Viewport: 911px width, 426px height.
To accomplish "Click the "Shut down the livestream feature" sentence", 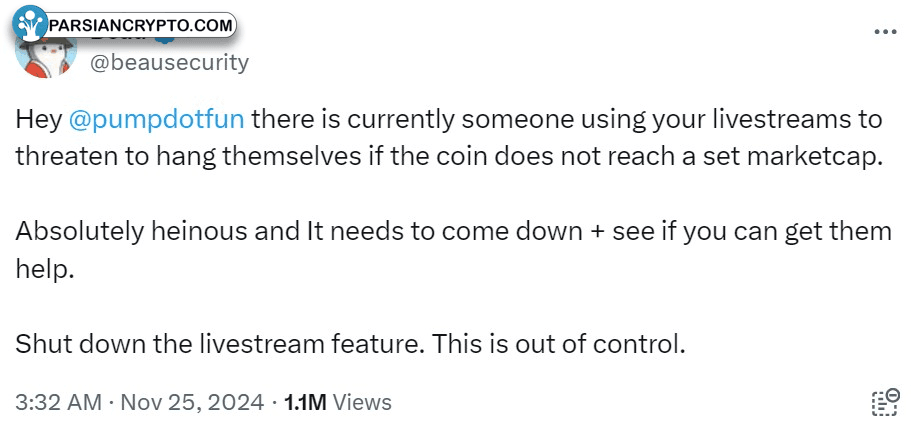I will click(x=218, y=345).
